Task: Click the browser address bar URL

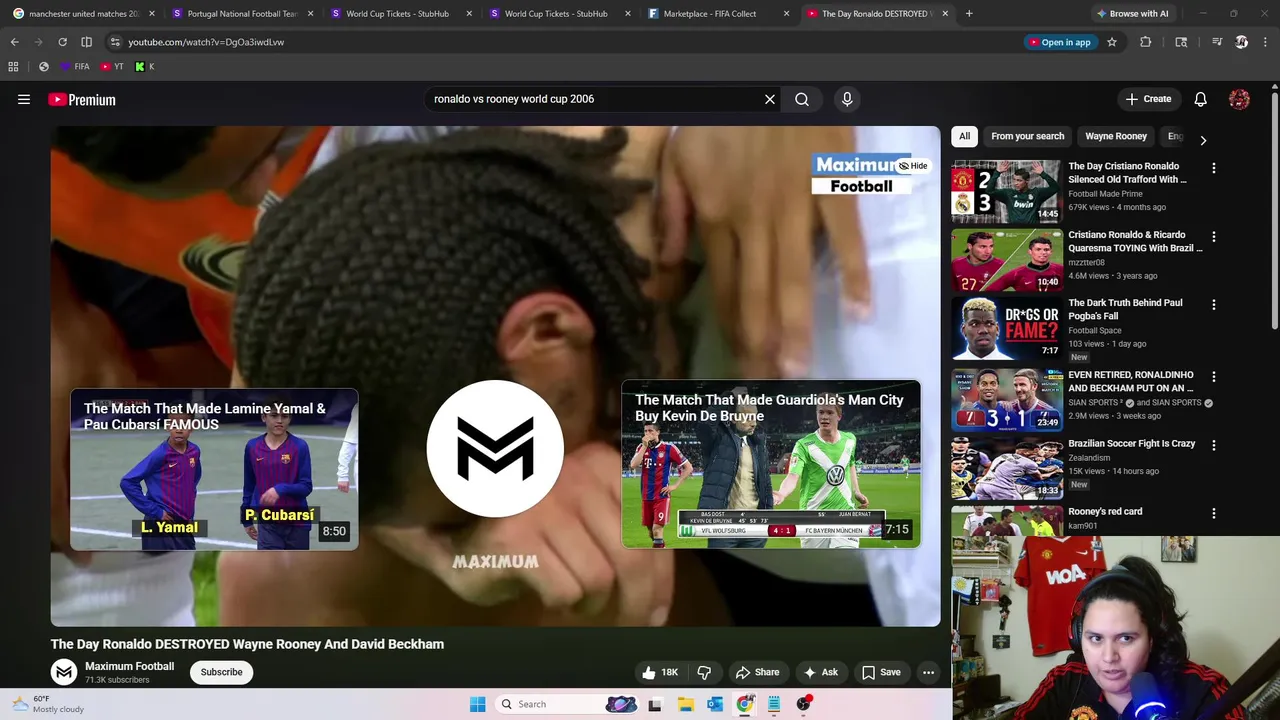Action: pyautogui.click(x=206, y=42)
